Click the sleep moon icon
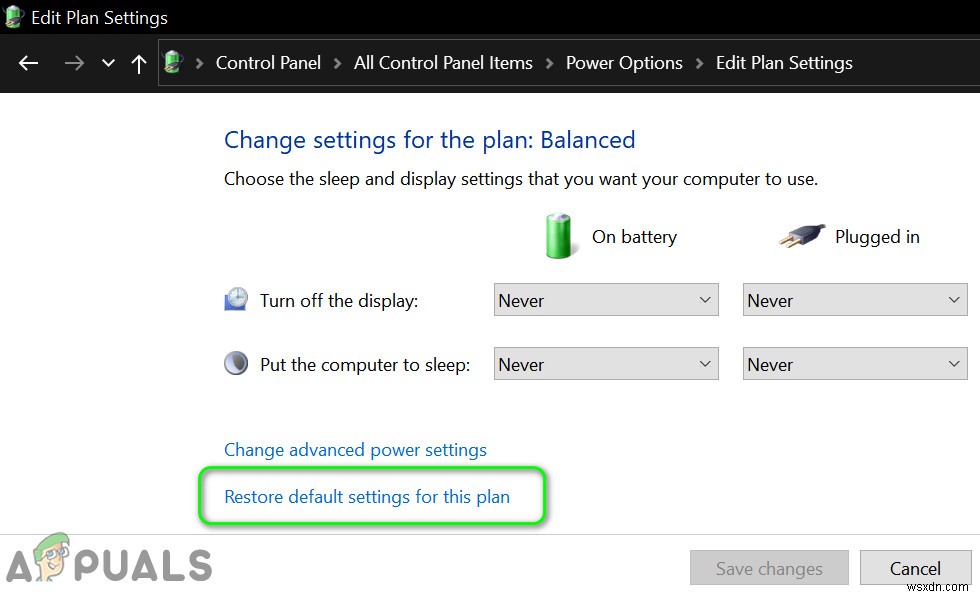Image resolution: width=980 pixels, height=597 pixels. tap(236, 363)
